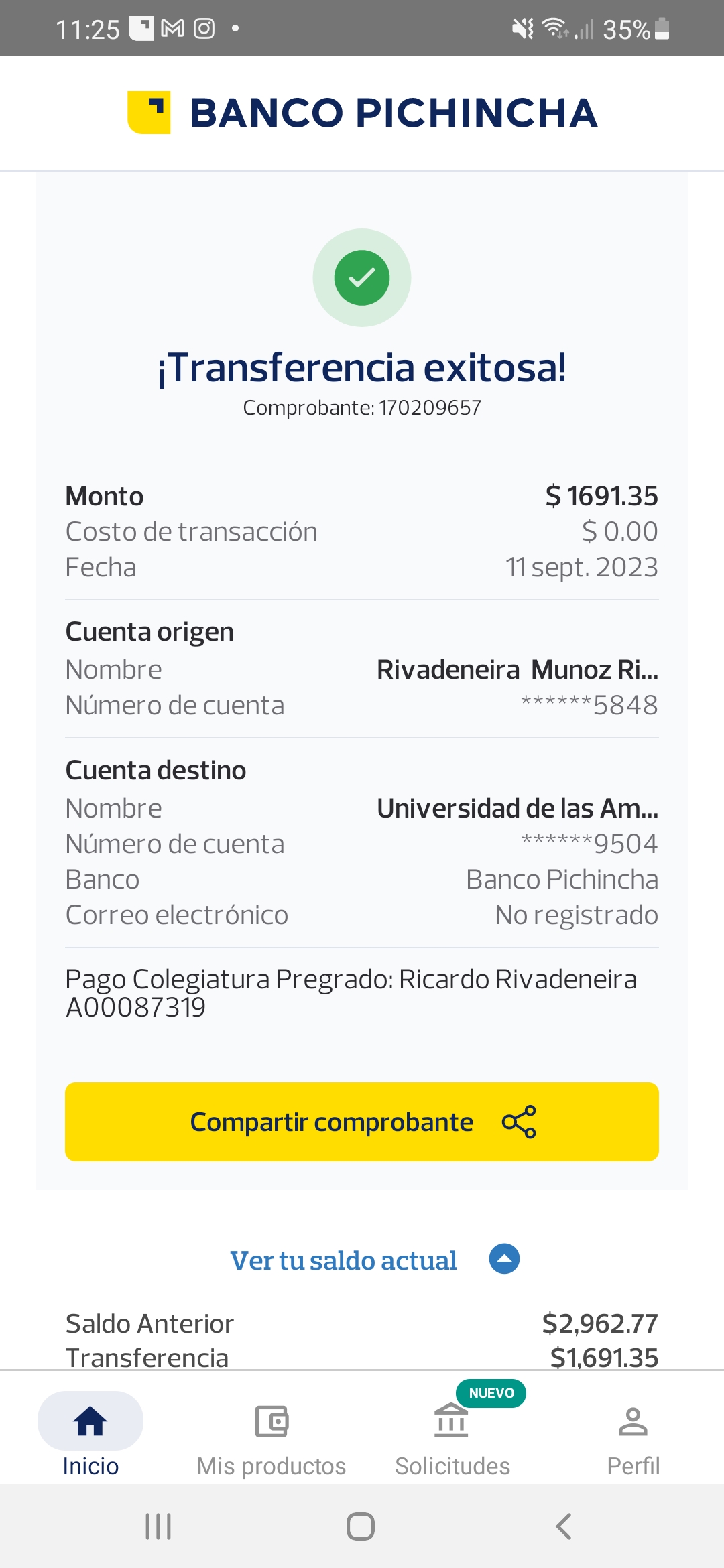Tap the Instagram notification icon in status bar
Image resolution: width=724 pixels, height=1568 pixels.
point(204,28)
